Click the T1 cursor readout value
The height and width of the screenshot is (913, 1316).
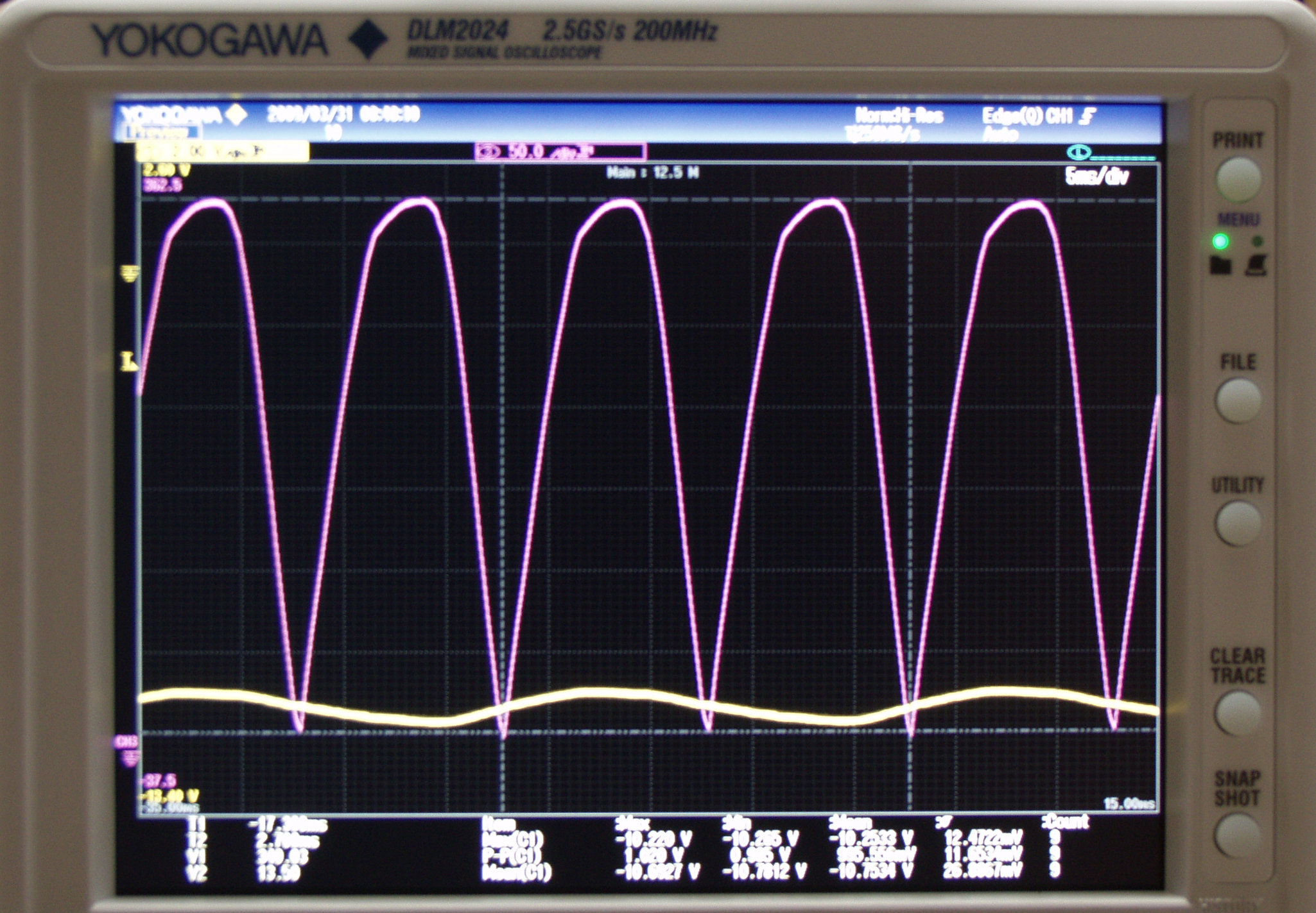click(288, 824)
